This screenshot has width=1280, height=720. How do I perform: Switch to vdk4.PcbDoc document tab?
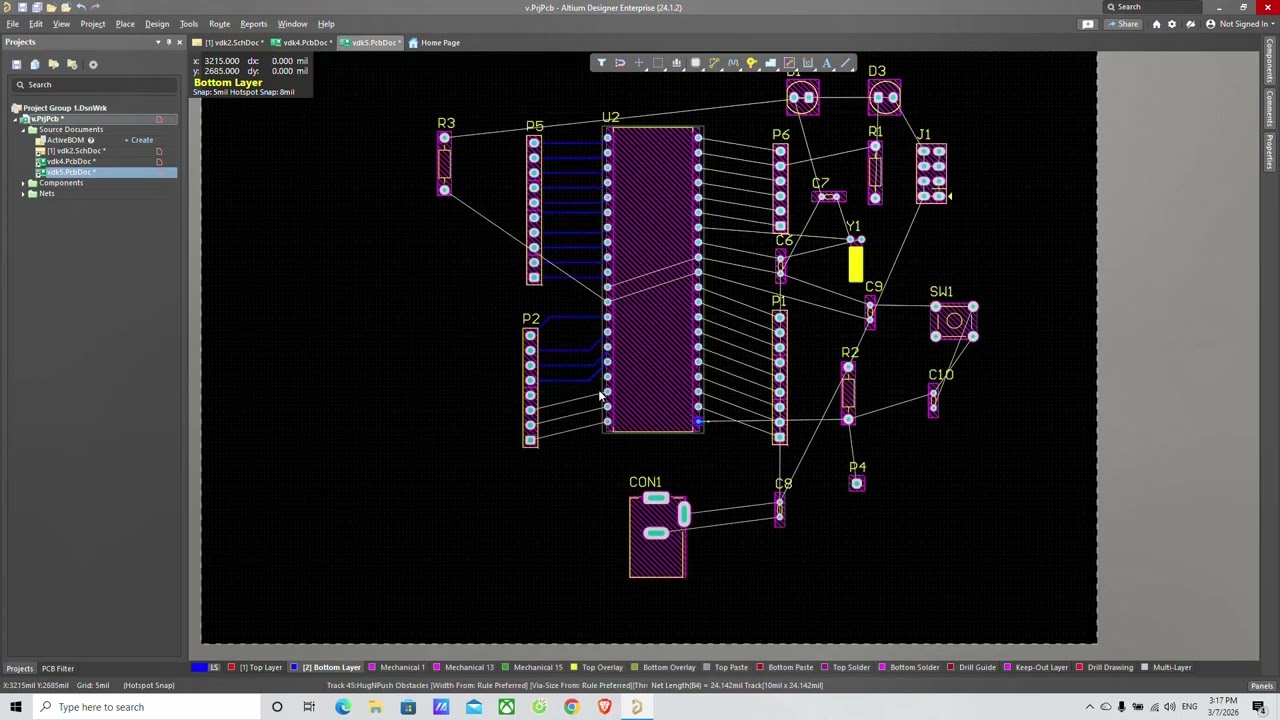303,43
